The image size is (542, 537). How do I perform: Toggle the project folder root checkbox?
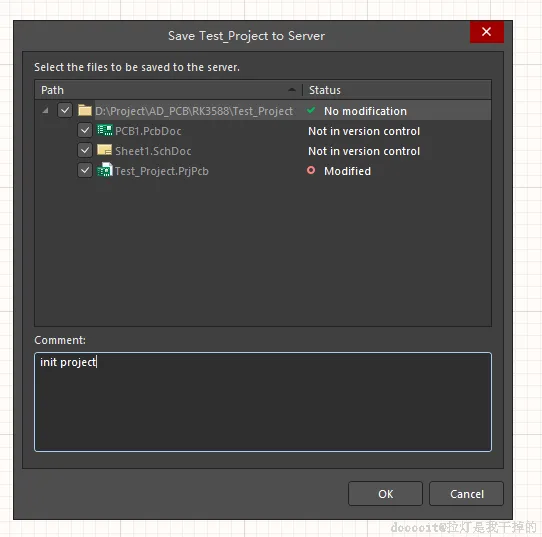point(65,111)
